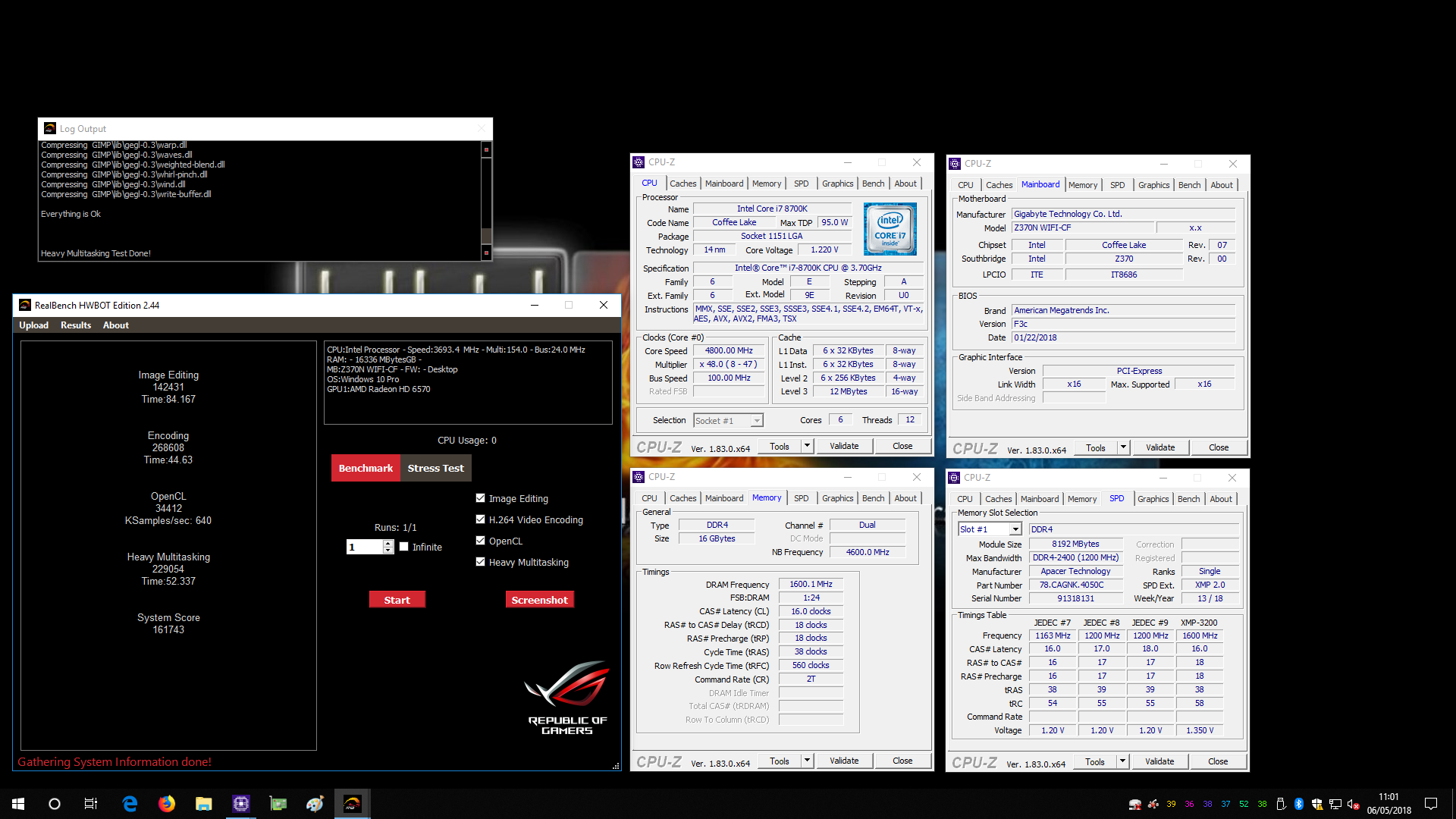
Task: Click Log Output window title icon
Action: [x=50, y=128]
